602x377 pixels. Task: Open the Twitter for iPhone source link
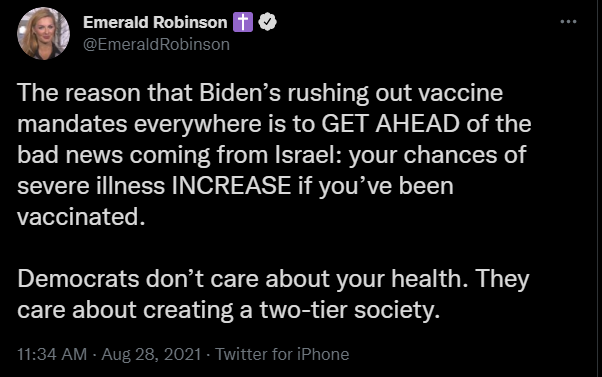point(282,354)
